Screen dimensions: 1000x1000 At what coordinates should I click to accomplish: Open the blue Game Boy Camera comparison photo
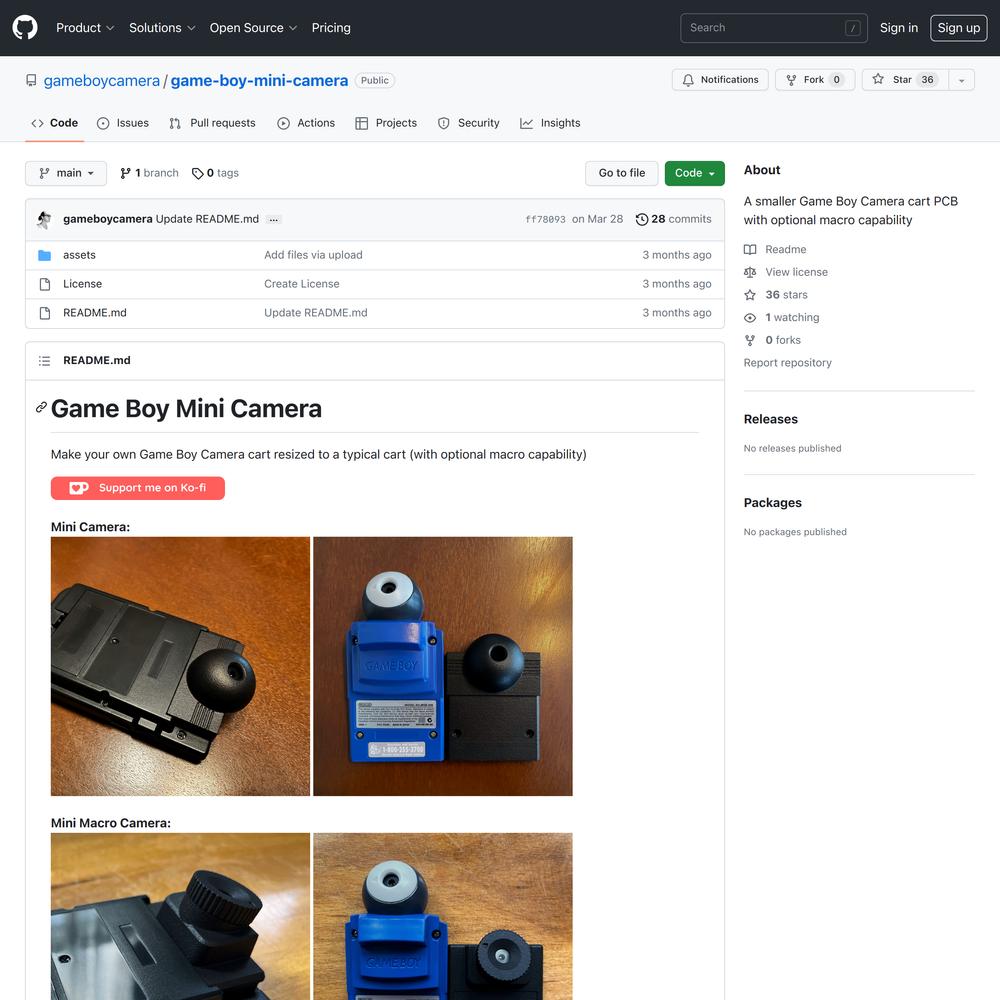443,666
